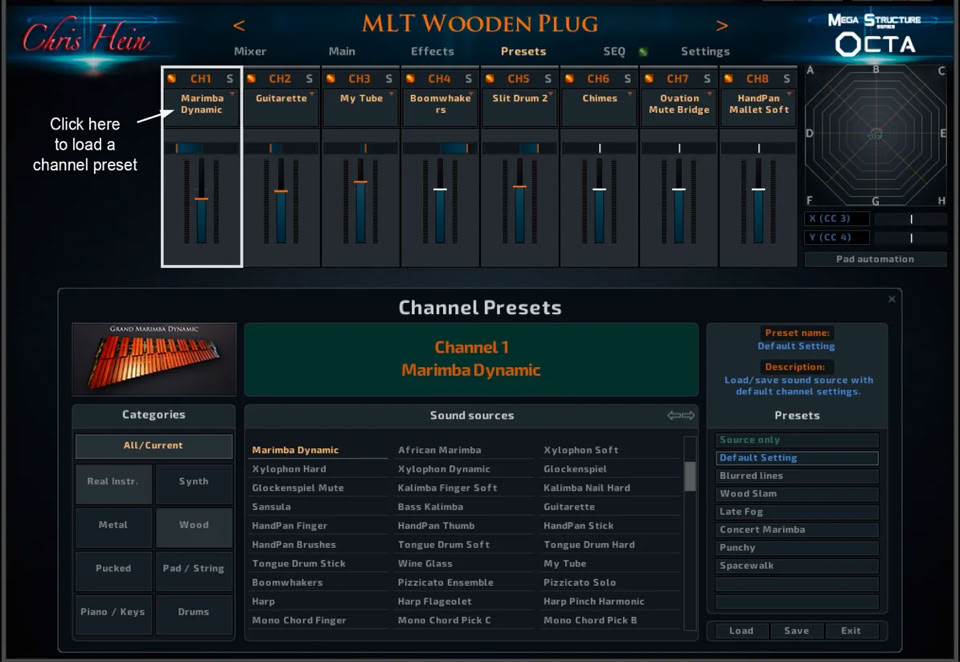Select the Spacewalk preset
The width and height of the screenshot is (960, 662).
click(x=797, y=566)
